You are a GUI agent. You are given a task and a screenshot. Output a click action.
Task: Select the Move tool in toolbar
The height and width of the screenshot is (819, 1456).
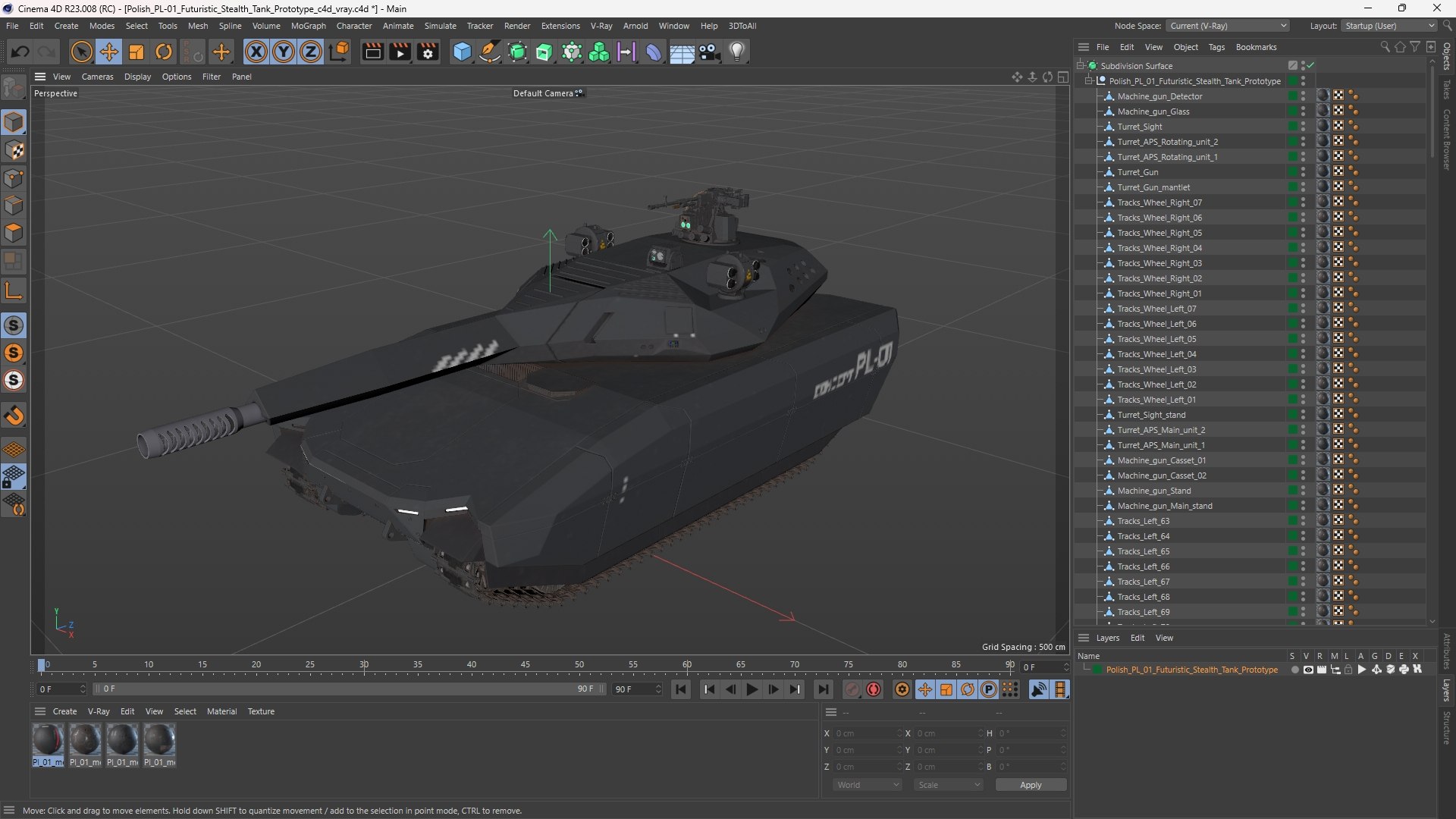109,52
